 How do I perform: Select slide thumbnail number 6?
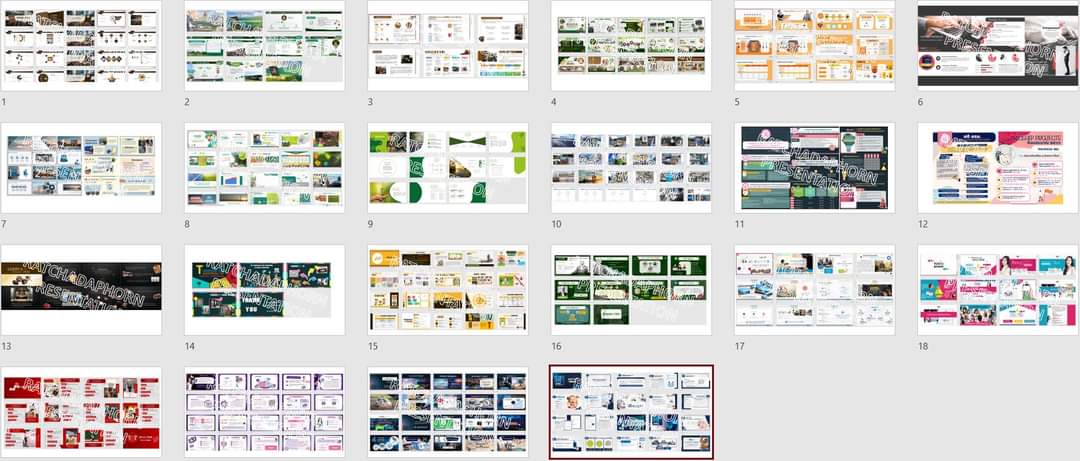(998, 45)
